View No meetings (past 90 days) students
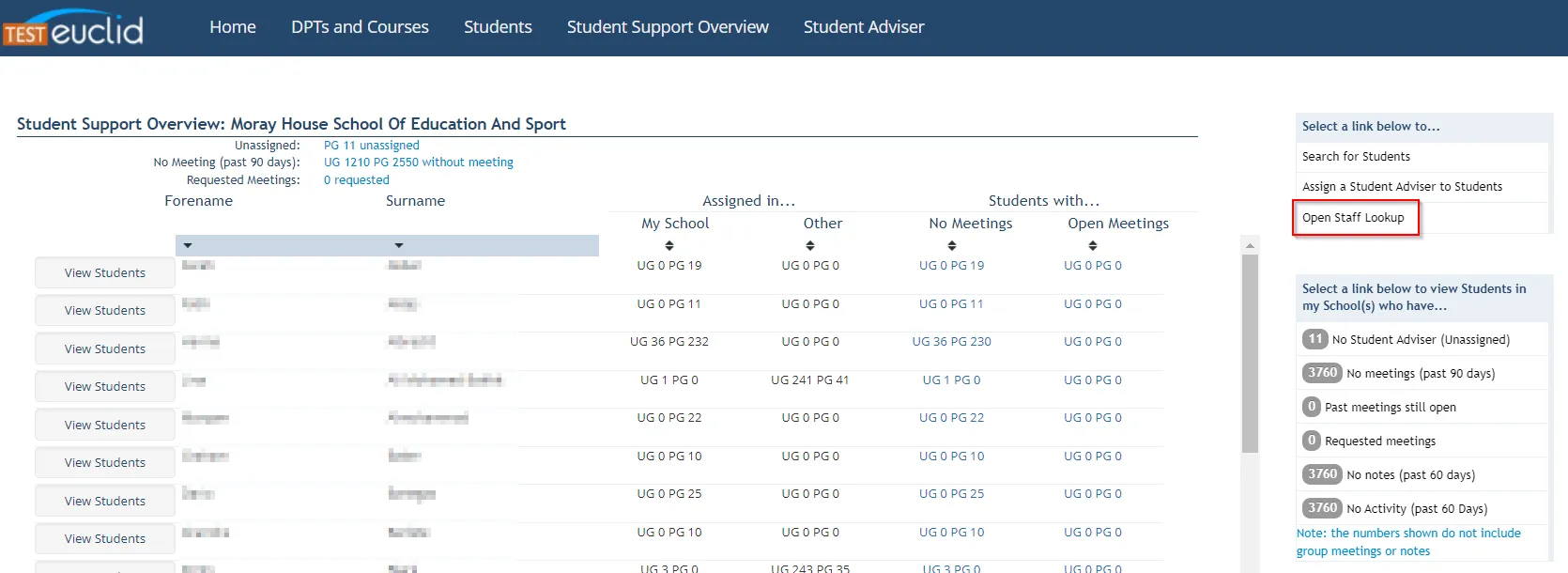Image resolution: width=1568 pixels, height=573 pixels. coord(1421,374)
